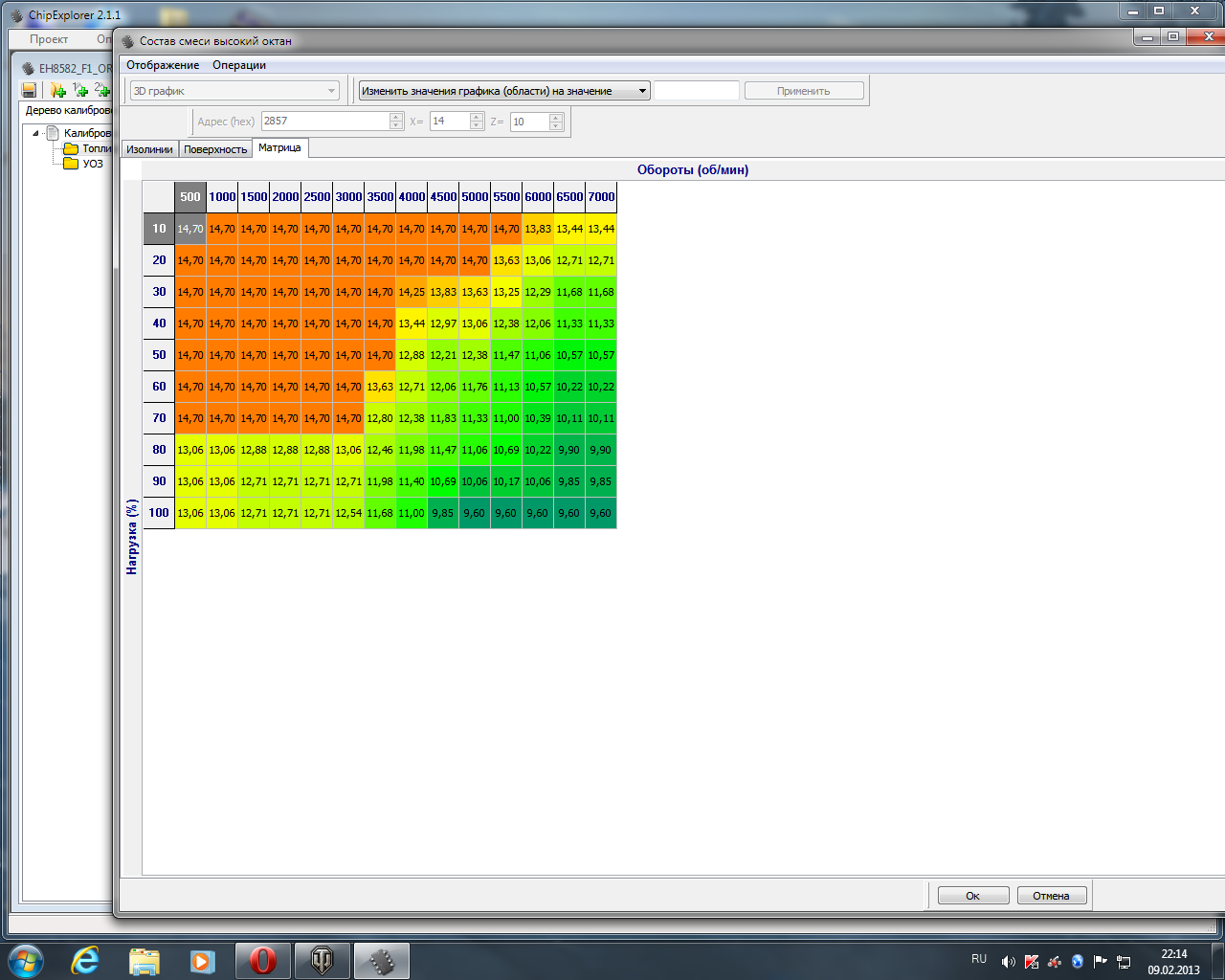Image resolution: width=1225 pixels, height=980 pixels.
Task: Click the add folder toolbar icon
Action: pyautogui.click(x=57, y=90)
